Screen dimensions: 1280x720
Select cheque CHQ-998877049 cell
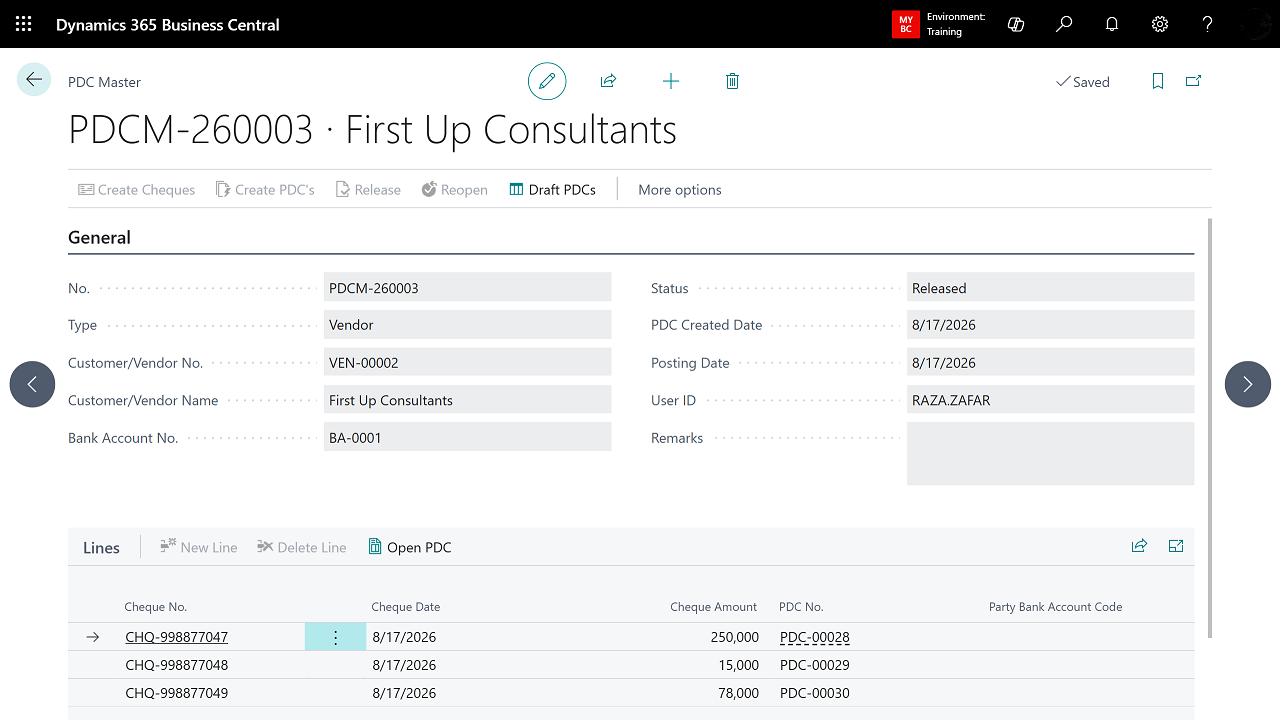(x=176, y=693)
